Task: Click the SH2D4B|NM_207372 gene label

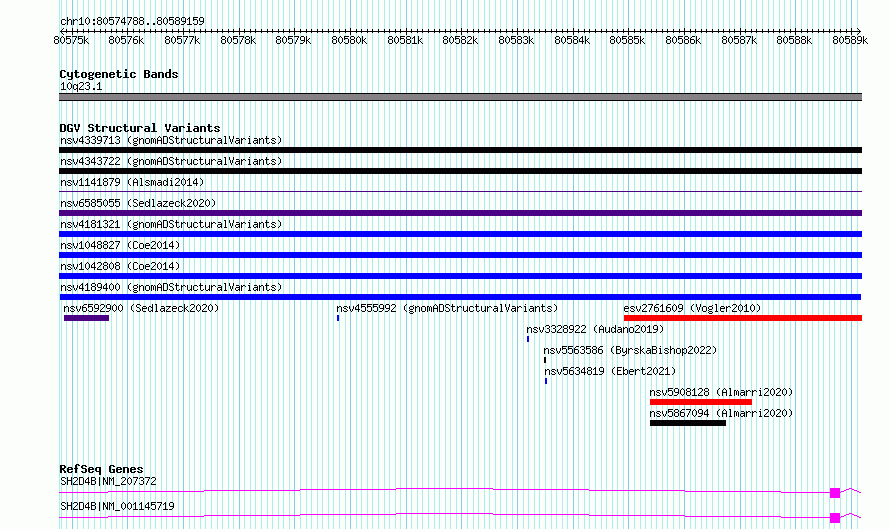Action: [108, 481]
